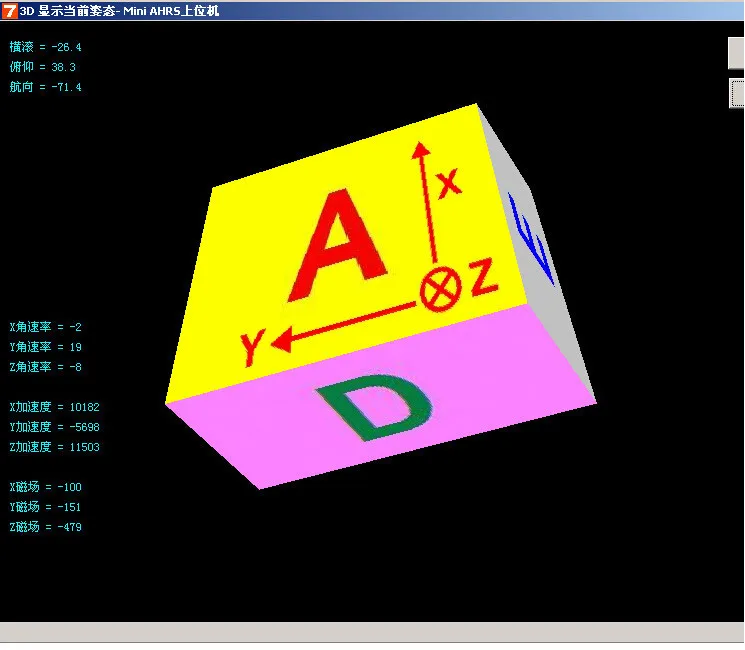Viewport: 745px width, 650px height.
Task: Click the 横滚 roll value -26.4
Action: [66, 47]
